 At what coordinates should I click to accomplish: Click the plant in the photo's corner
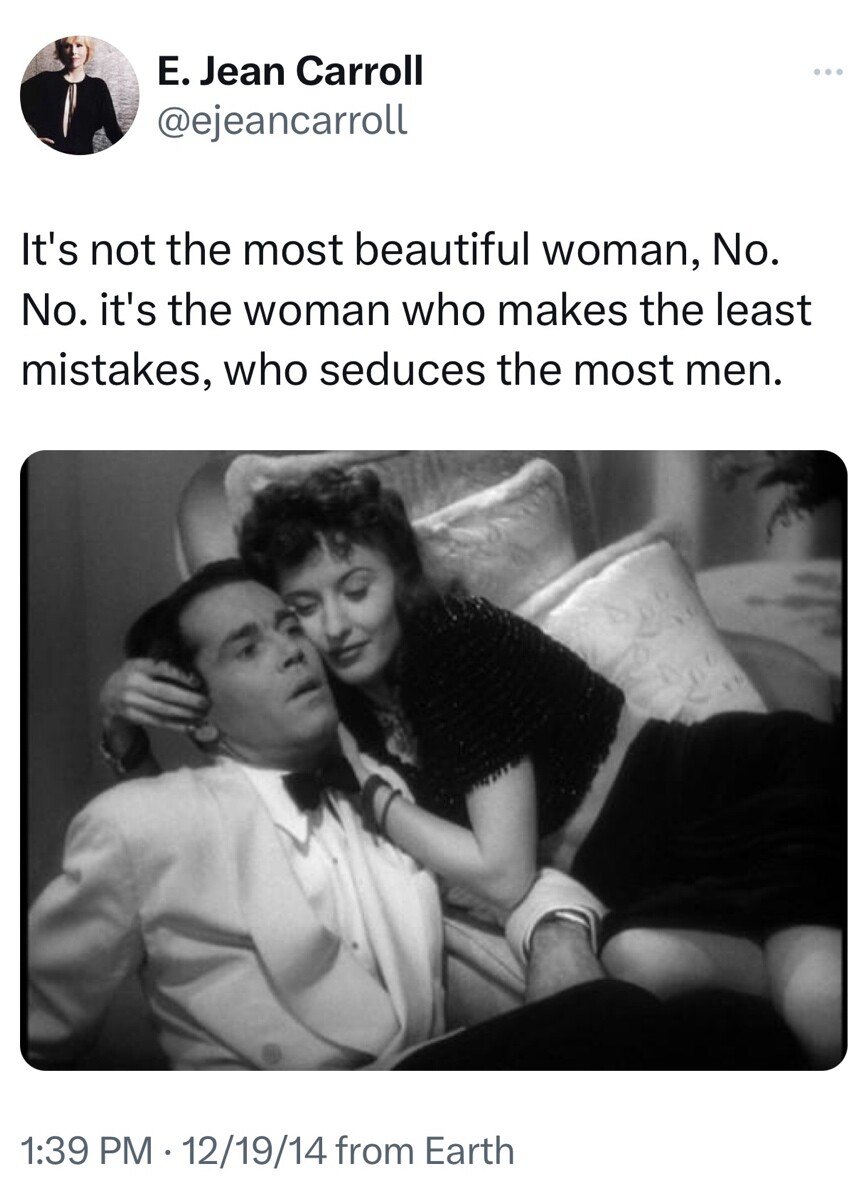tap(789, 489)
